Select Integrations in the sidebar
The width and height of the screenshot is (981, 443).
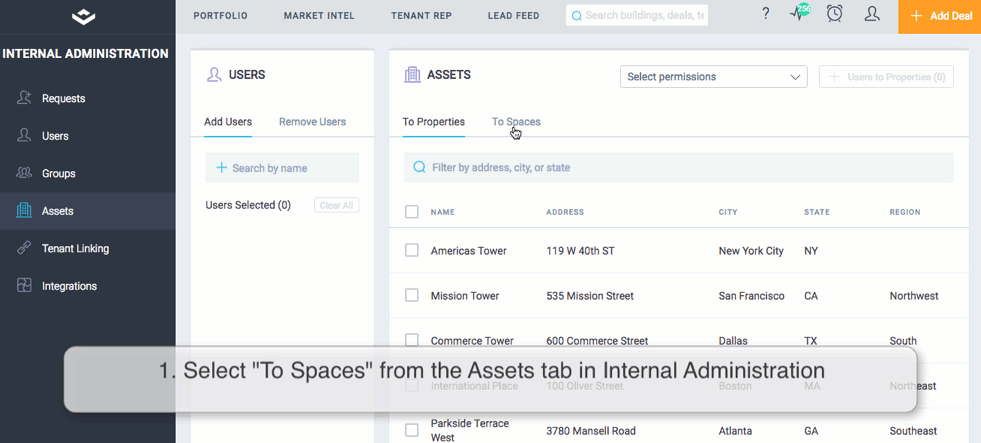(69, 286)
